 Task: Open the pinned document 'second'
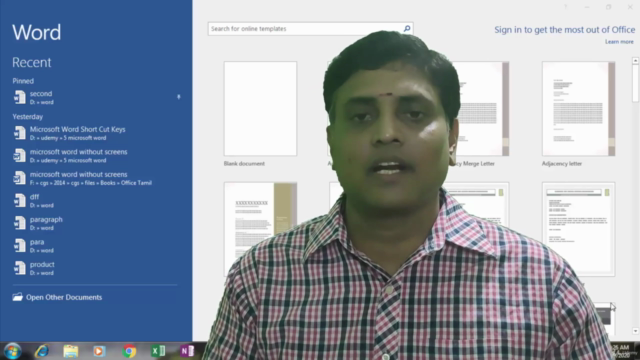point(95,98)
